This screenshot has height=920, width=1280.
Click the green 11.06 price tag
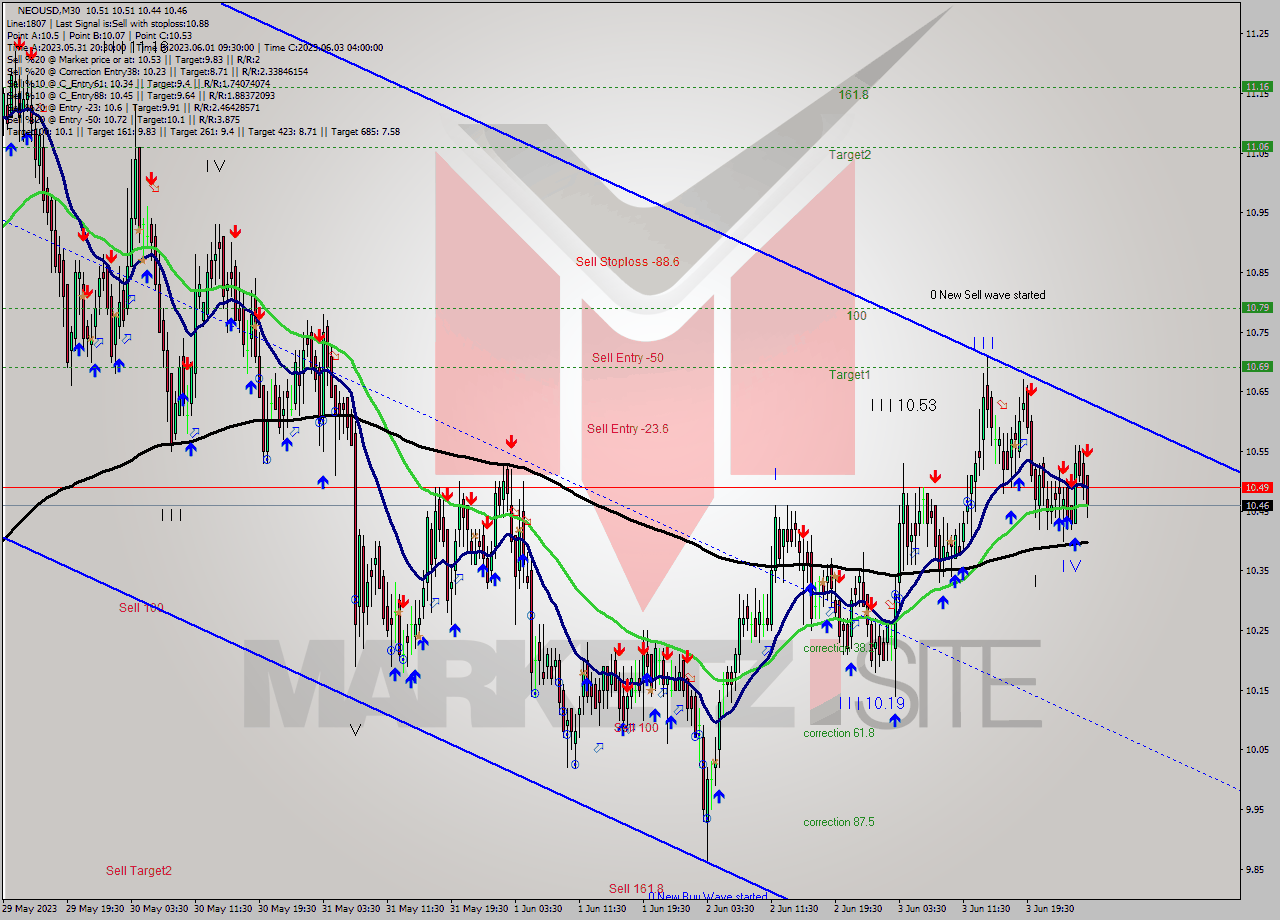point(1257,147)
